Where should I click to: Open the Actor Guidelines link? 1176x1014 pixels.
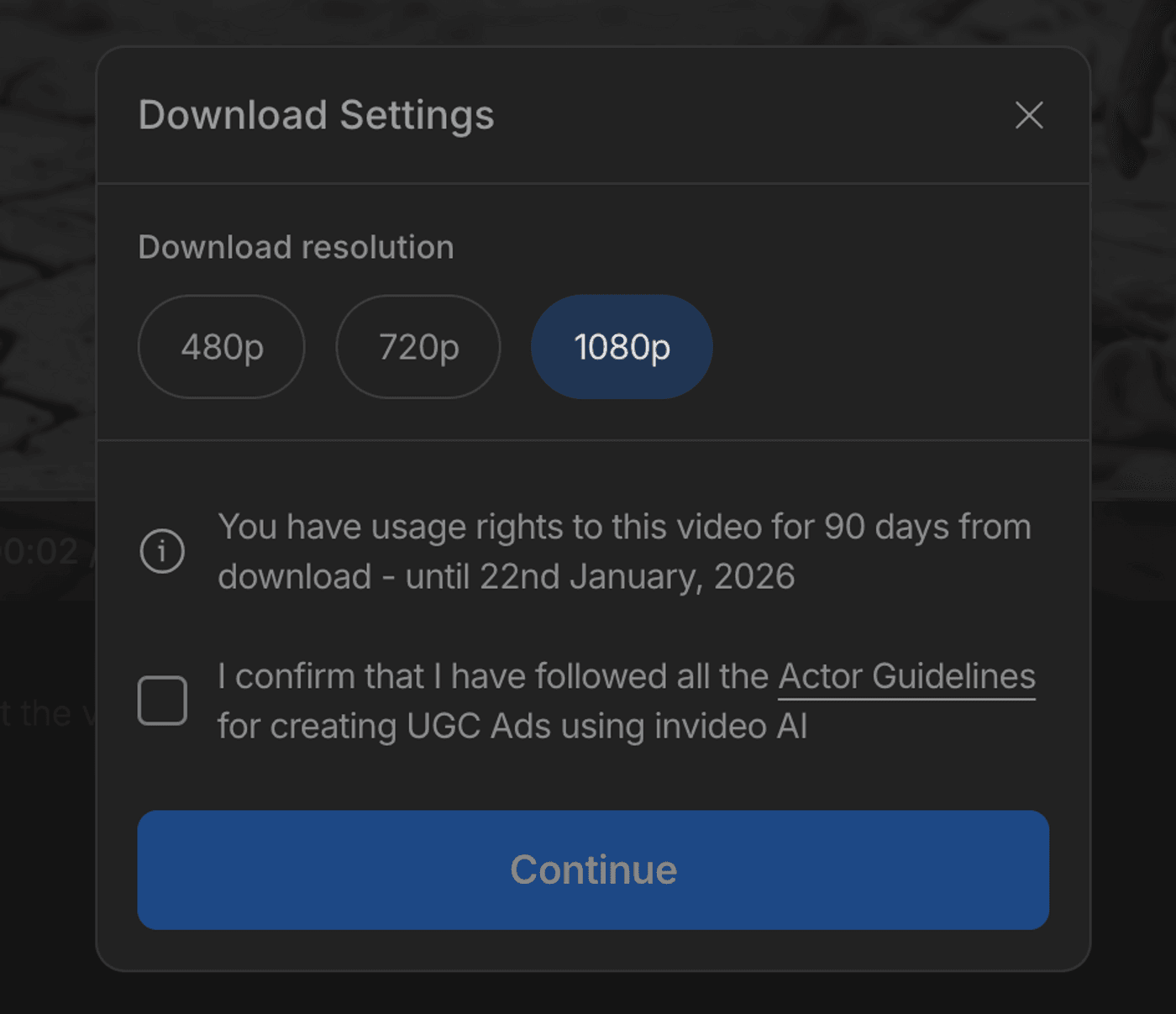point(906,677)
